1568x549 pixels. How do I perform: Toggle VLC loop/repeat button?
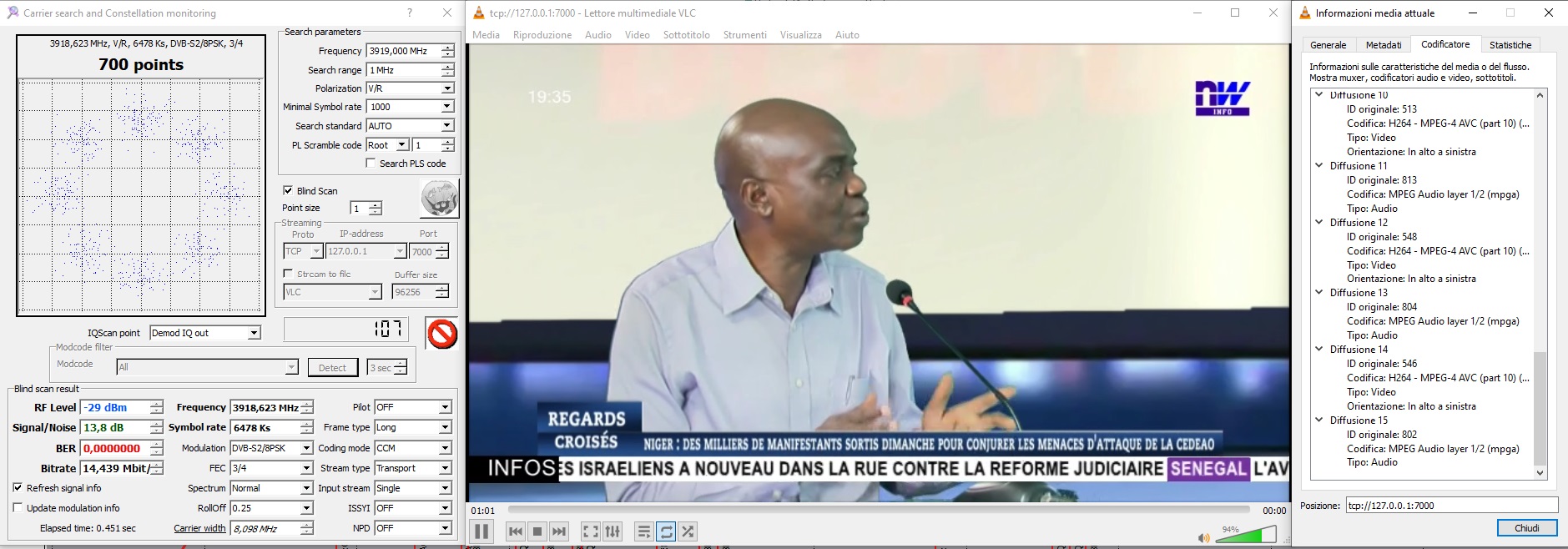(x=666, y=531)
